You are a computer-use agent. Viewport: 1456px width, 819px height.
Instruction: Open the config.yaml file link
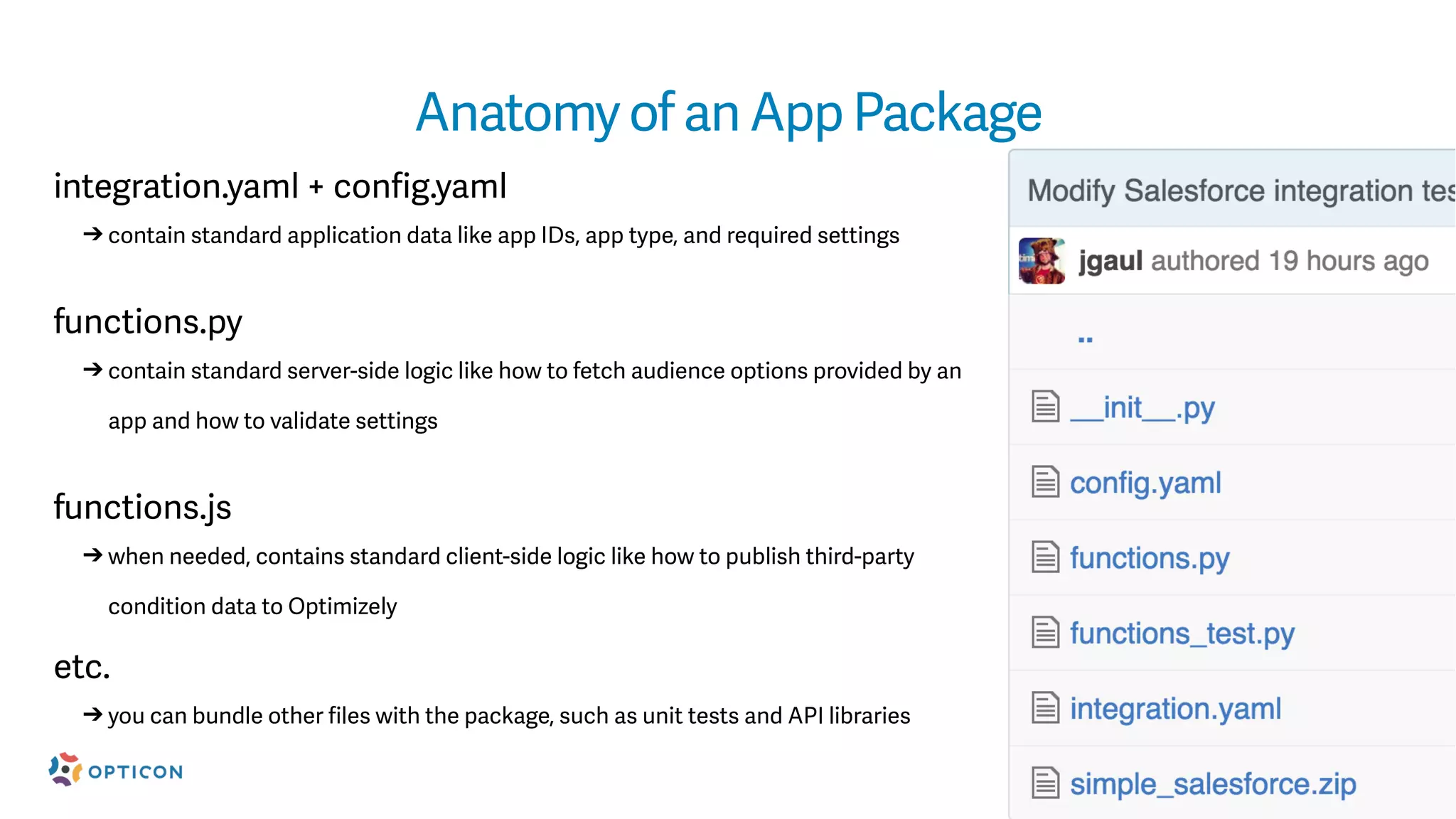1145,483
